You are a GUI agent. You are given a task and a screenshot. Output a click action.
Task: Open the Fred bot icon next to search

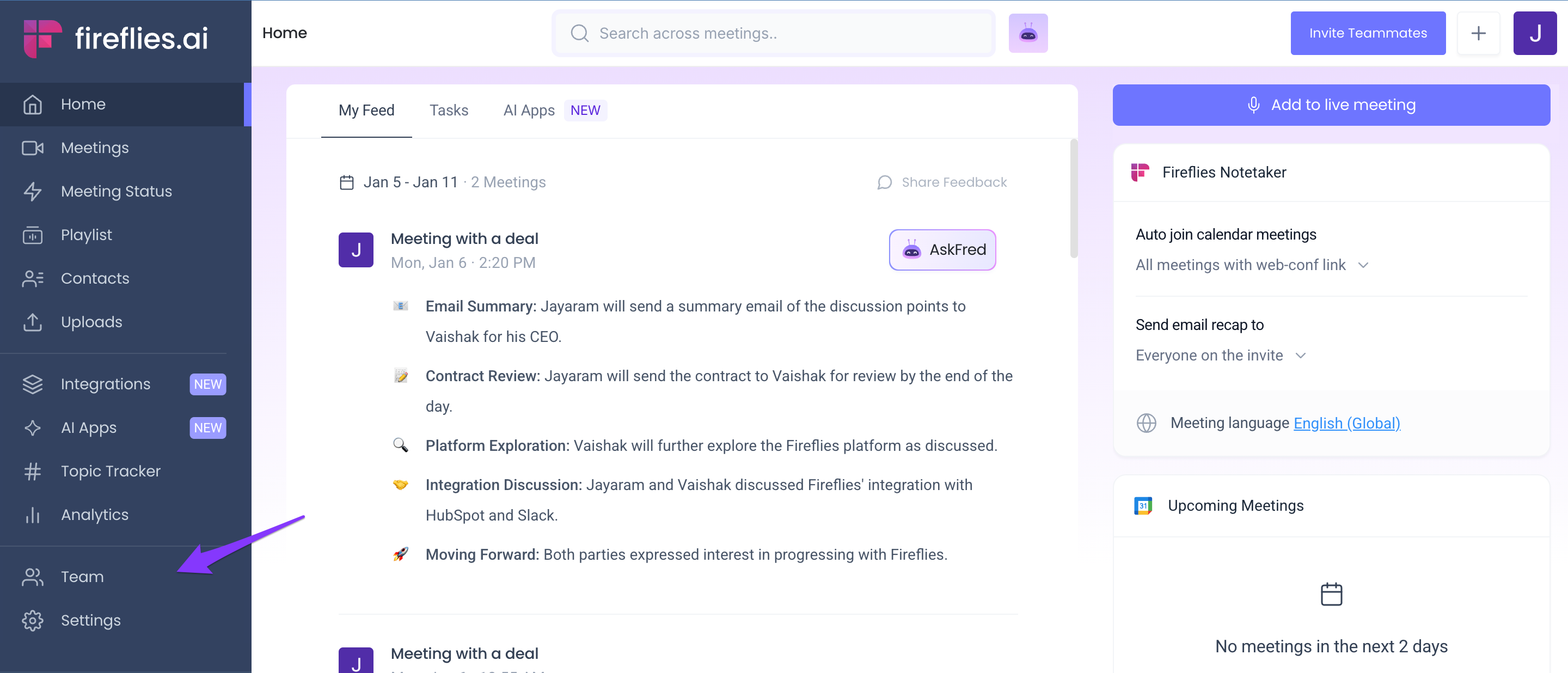coord(1027,33)
